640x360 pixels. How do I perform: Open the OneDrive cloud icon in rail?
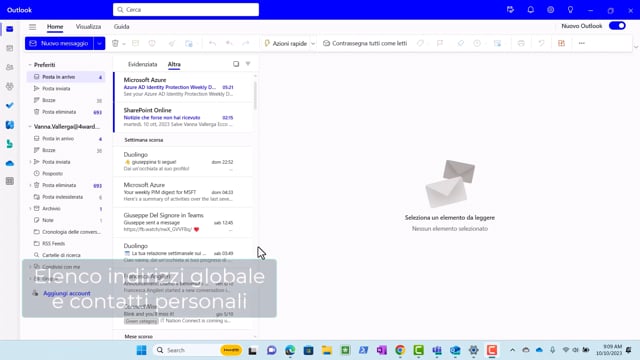(x=10, y=163)
